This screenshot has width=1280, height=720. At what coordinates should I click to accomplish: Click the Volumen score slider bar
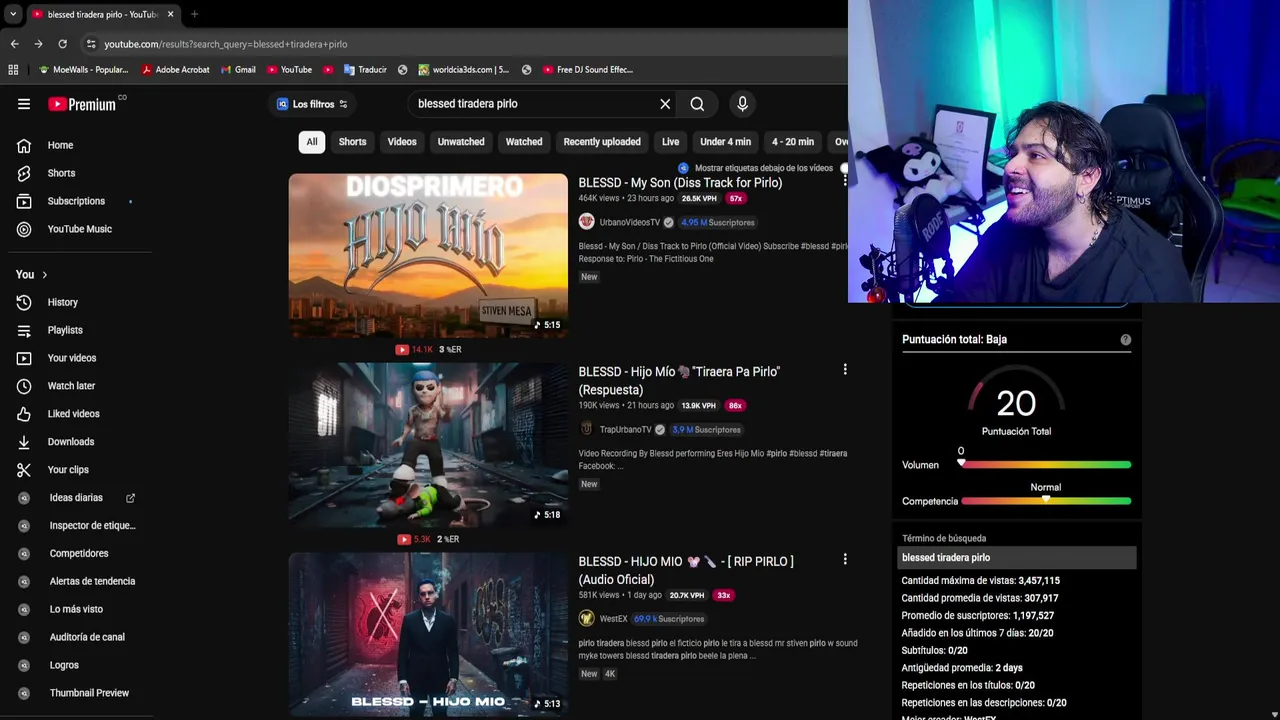point(1046,465)
